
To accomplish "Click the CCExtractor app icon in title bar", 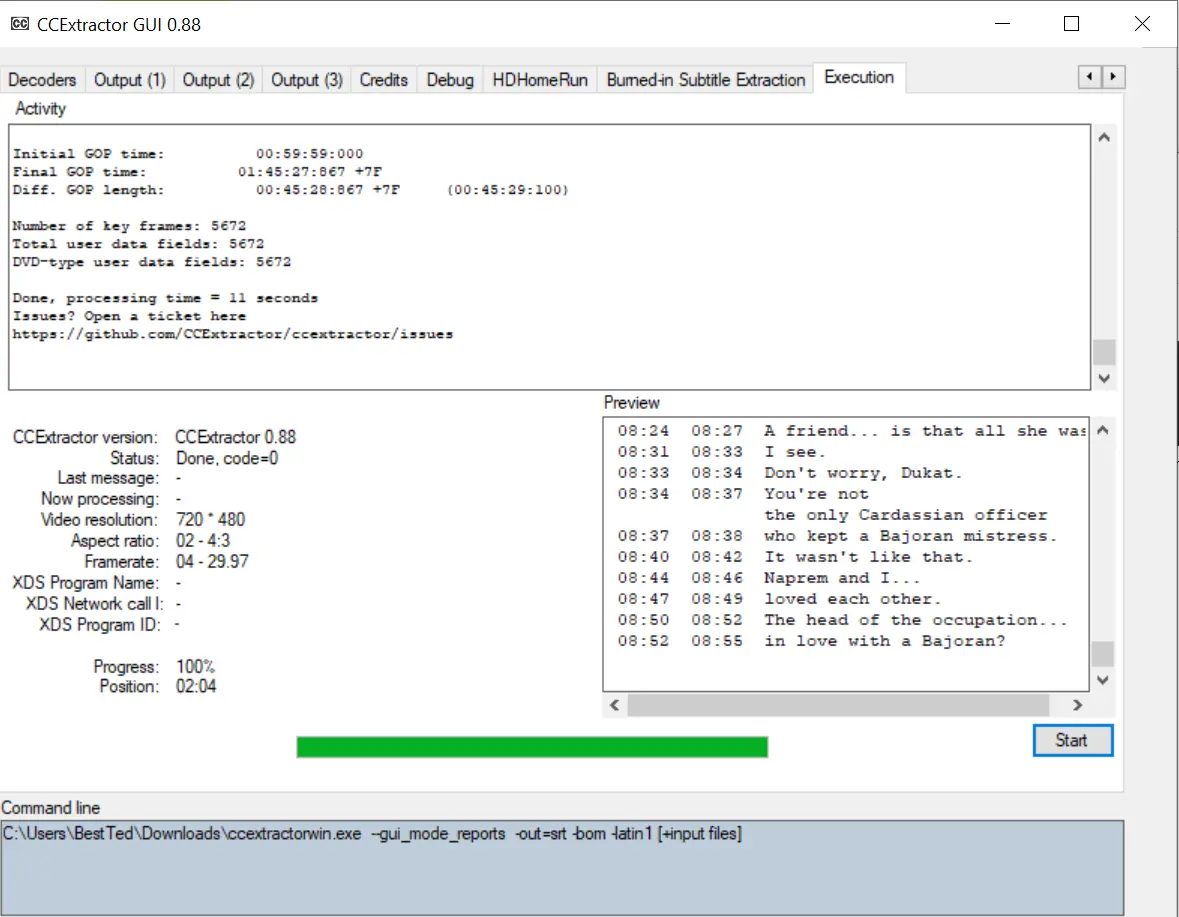I will coord(20,24).
